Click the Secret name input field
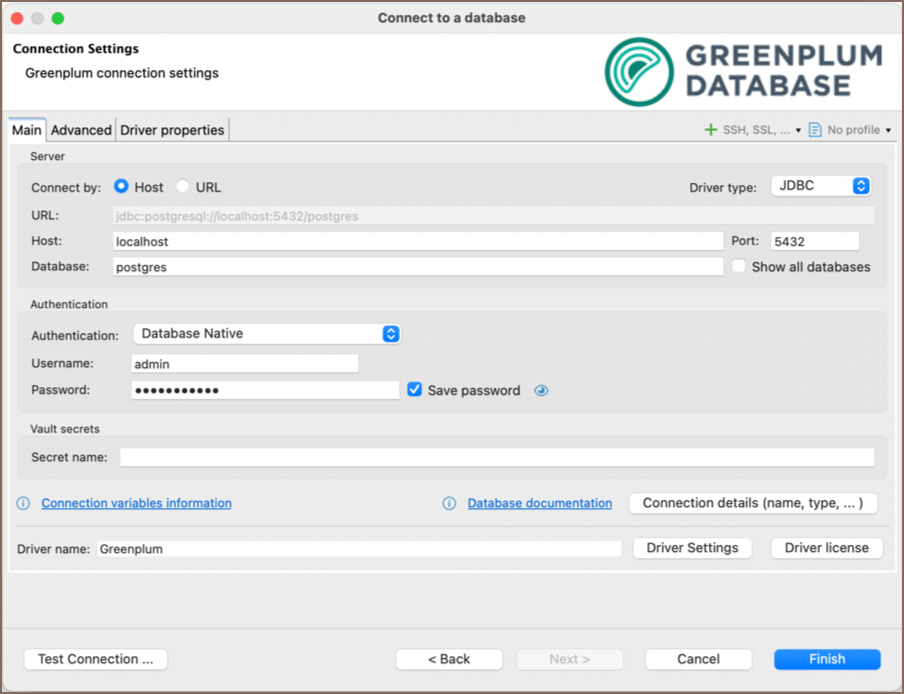Image resolution: width=904 pixels, height=694 pixels. tap(497, 457)
